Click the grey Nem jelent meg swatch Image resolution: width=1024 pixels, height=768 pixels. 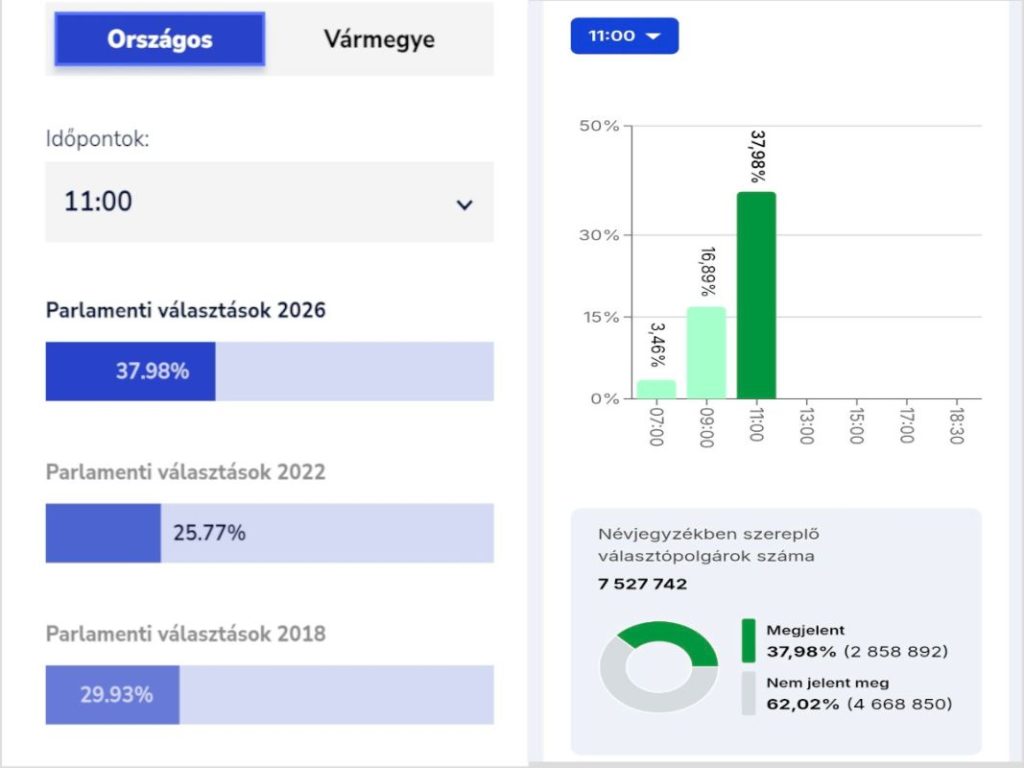pyautogui.click(x=749, y=693)
